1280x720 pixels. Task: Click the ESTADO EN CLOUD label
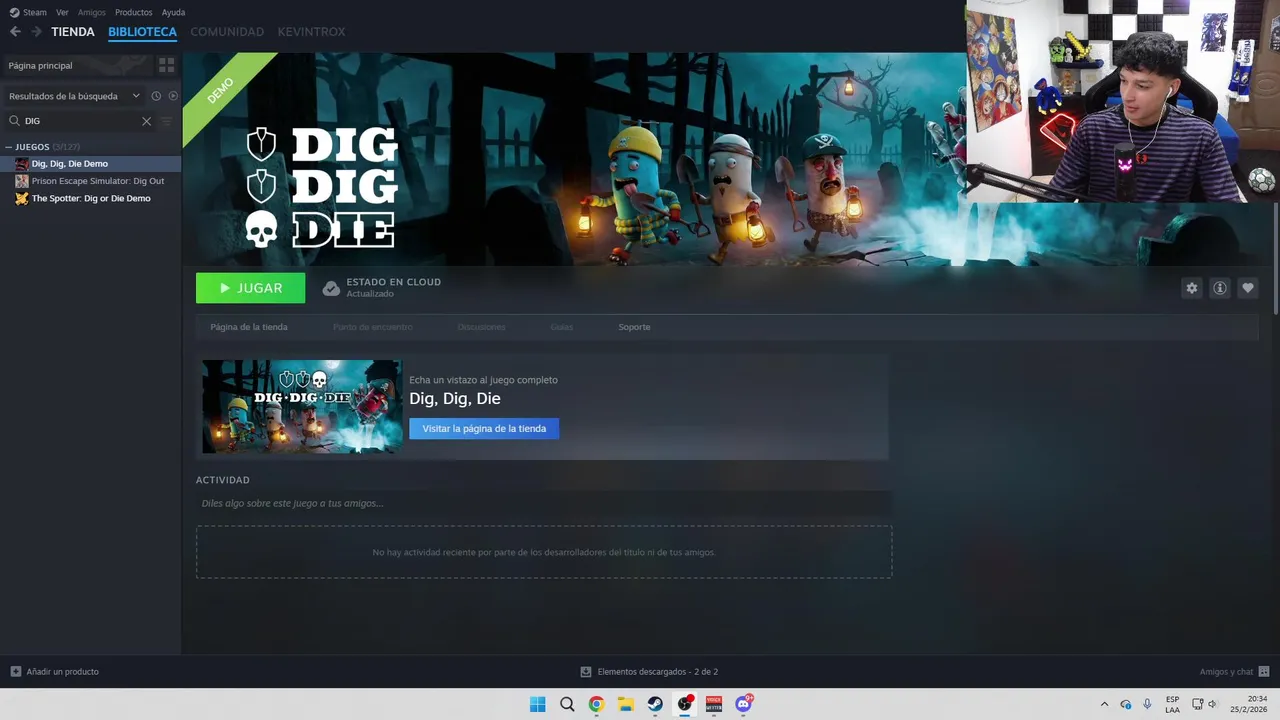(393, 282)
